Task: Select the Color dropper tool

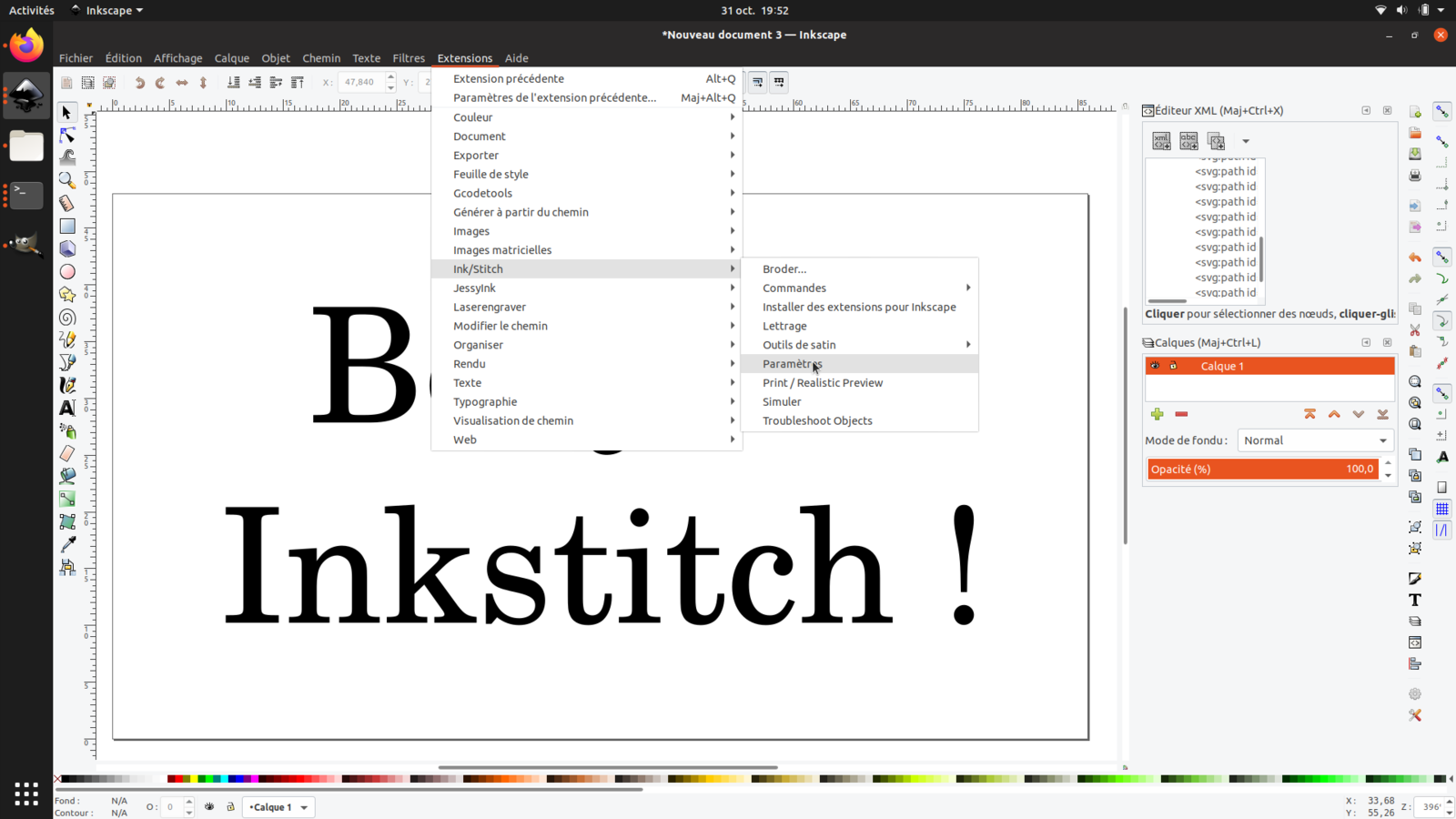Action: tap(67, 544)
